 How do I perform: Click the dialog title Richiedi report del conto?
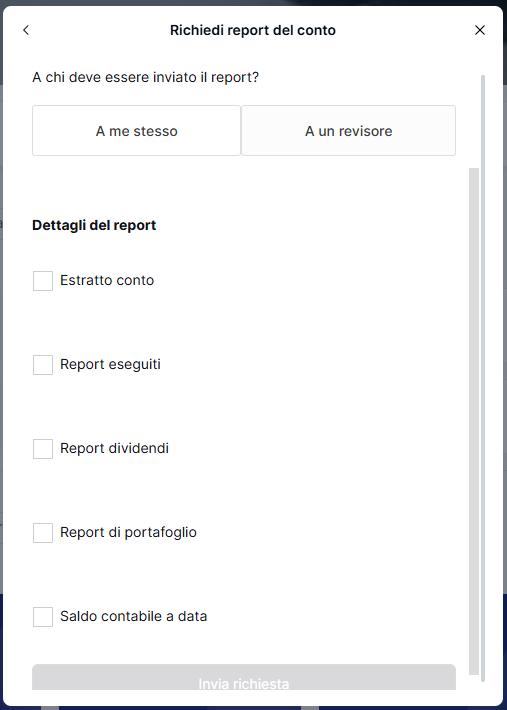[253, 30]
